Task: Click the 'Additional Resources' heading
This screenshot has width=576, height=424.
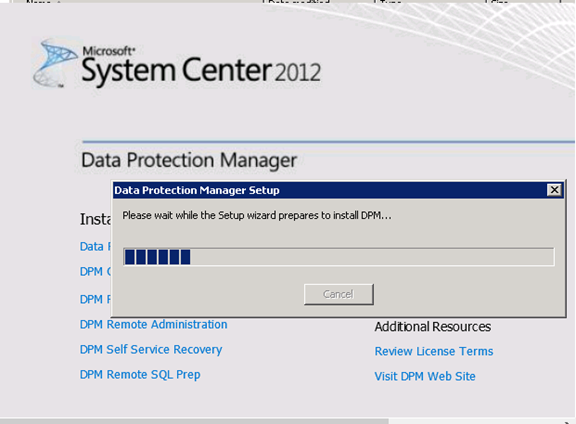Action: point(433,327)
